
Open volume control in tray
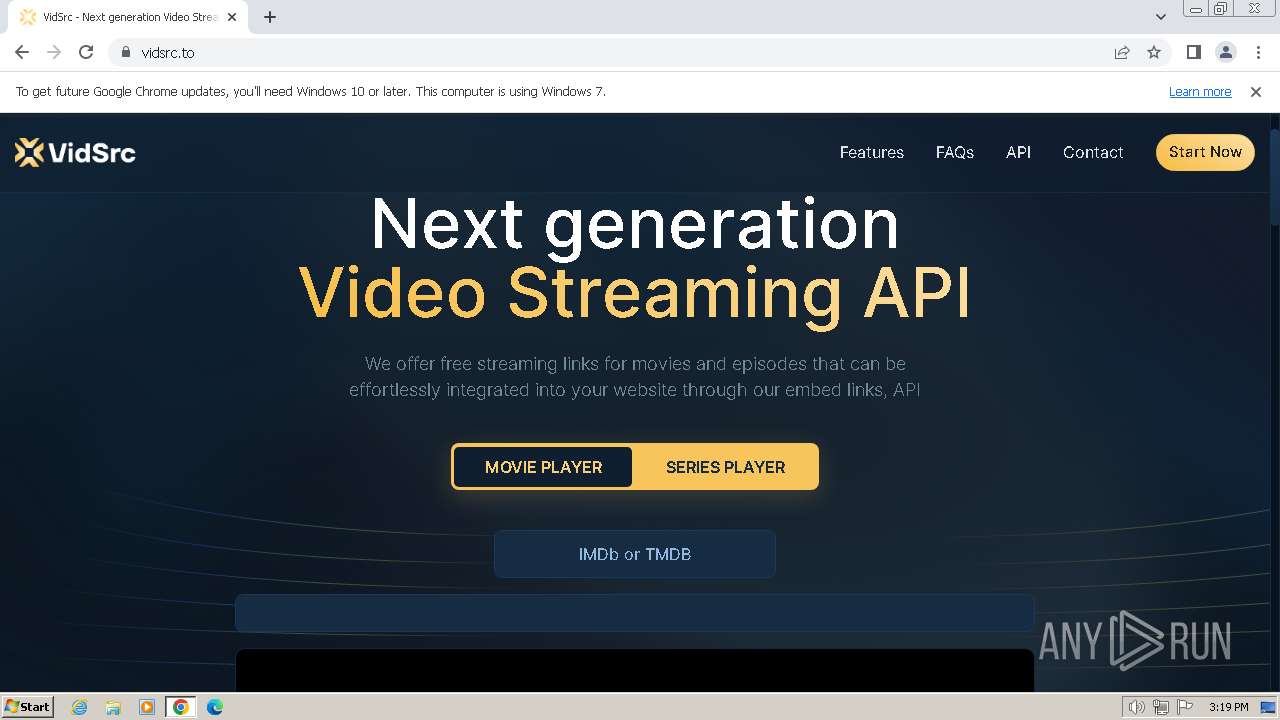(1136, 707)
